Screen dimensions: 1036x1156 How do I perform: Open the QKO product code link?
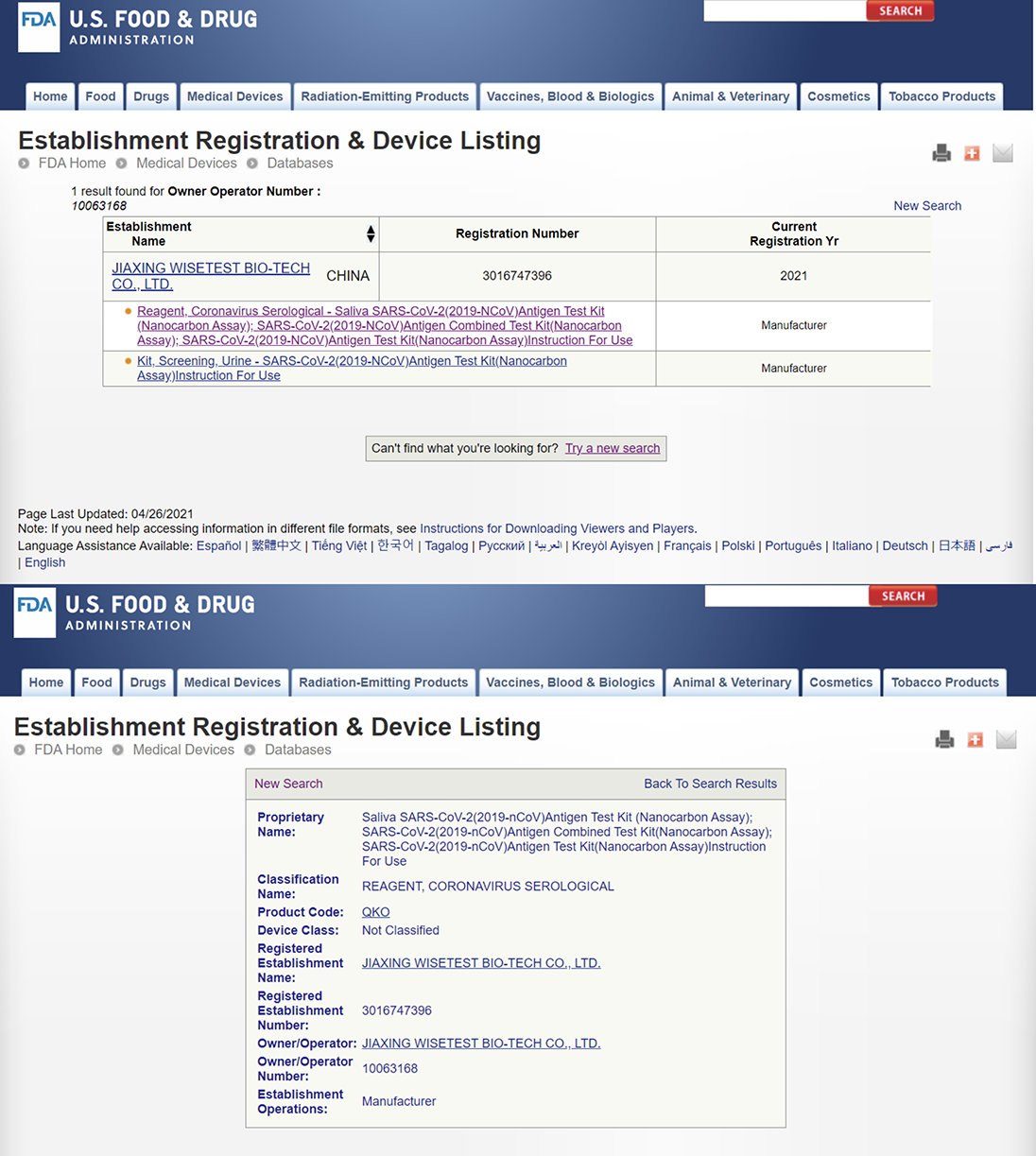pyautogui.click(x=375, y=912)
